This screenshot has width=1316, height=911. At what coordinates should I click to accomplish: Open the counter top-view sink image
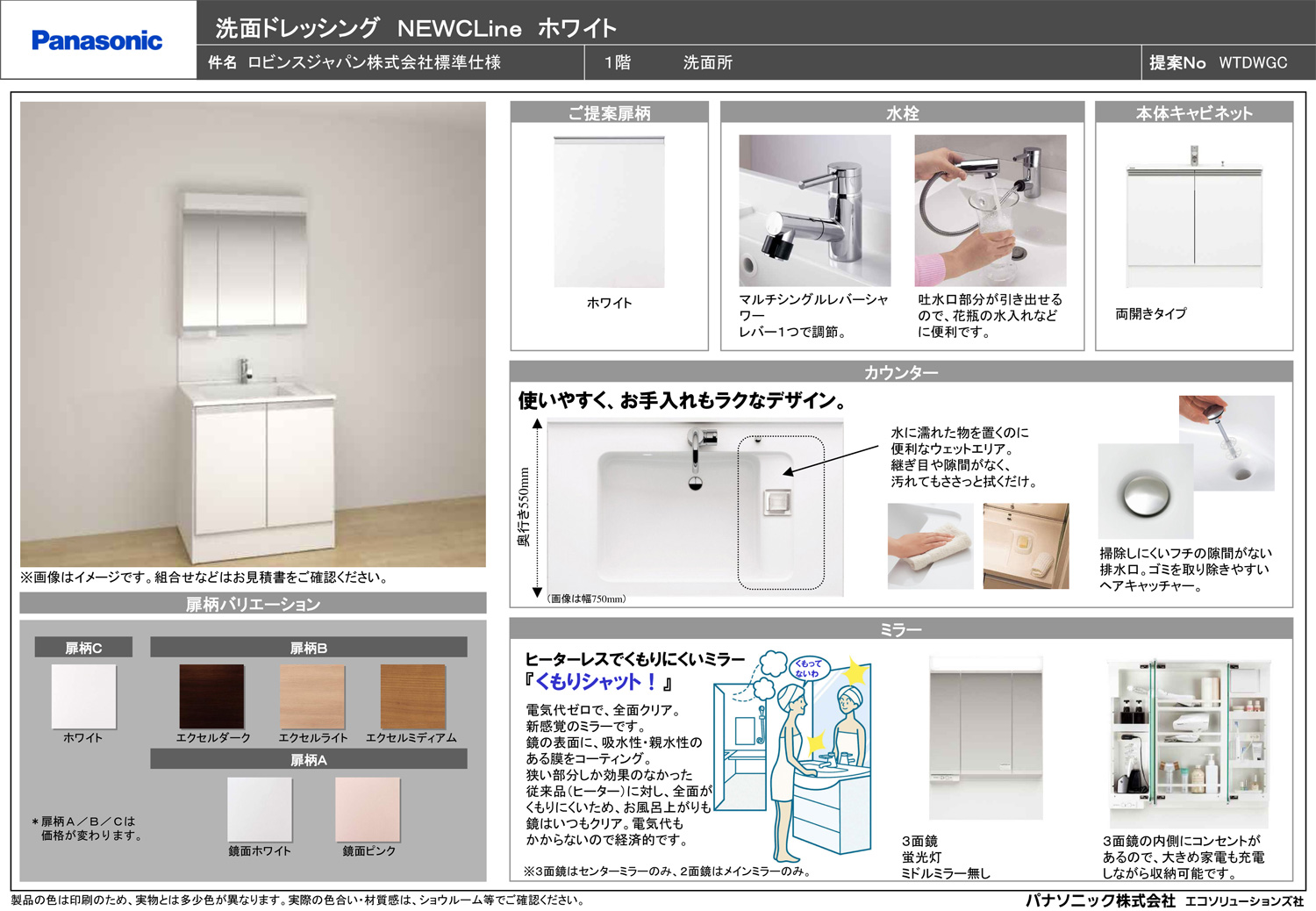point(695,509)
